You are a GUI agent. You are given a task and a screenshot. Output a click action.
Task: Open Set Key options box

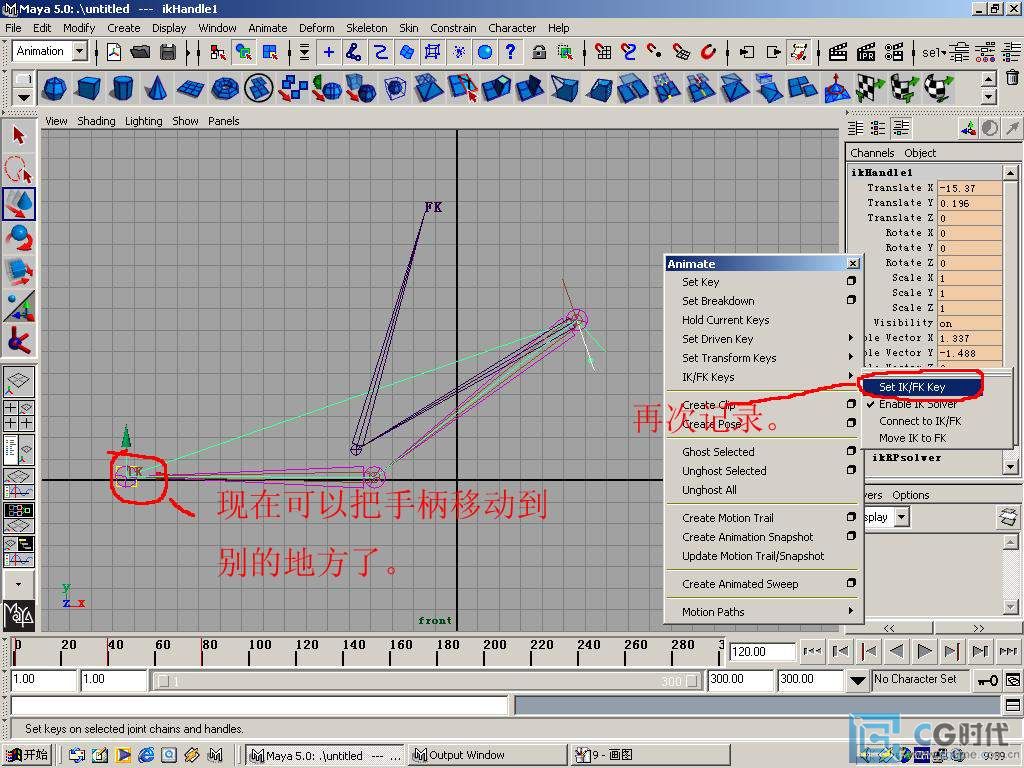click(x=850, y=281)
